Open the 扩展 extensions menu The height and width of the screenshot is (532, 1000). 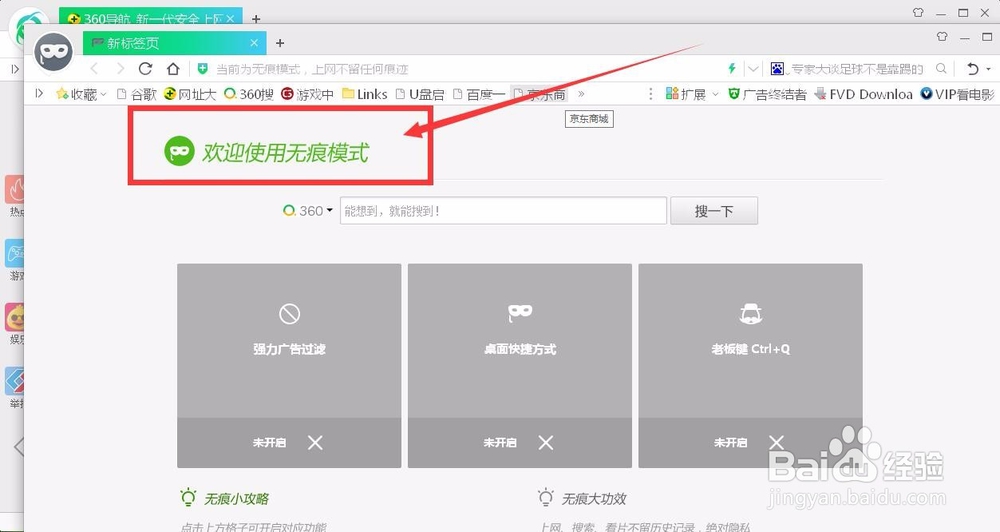click(x=691, y=94)
